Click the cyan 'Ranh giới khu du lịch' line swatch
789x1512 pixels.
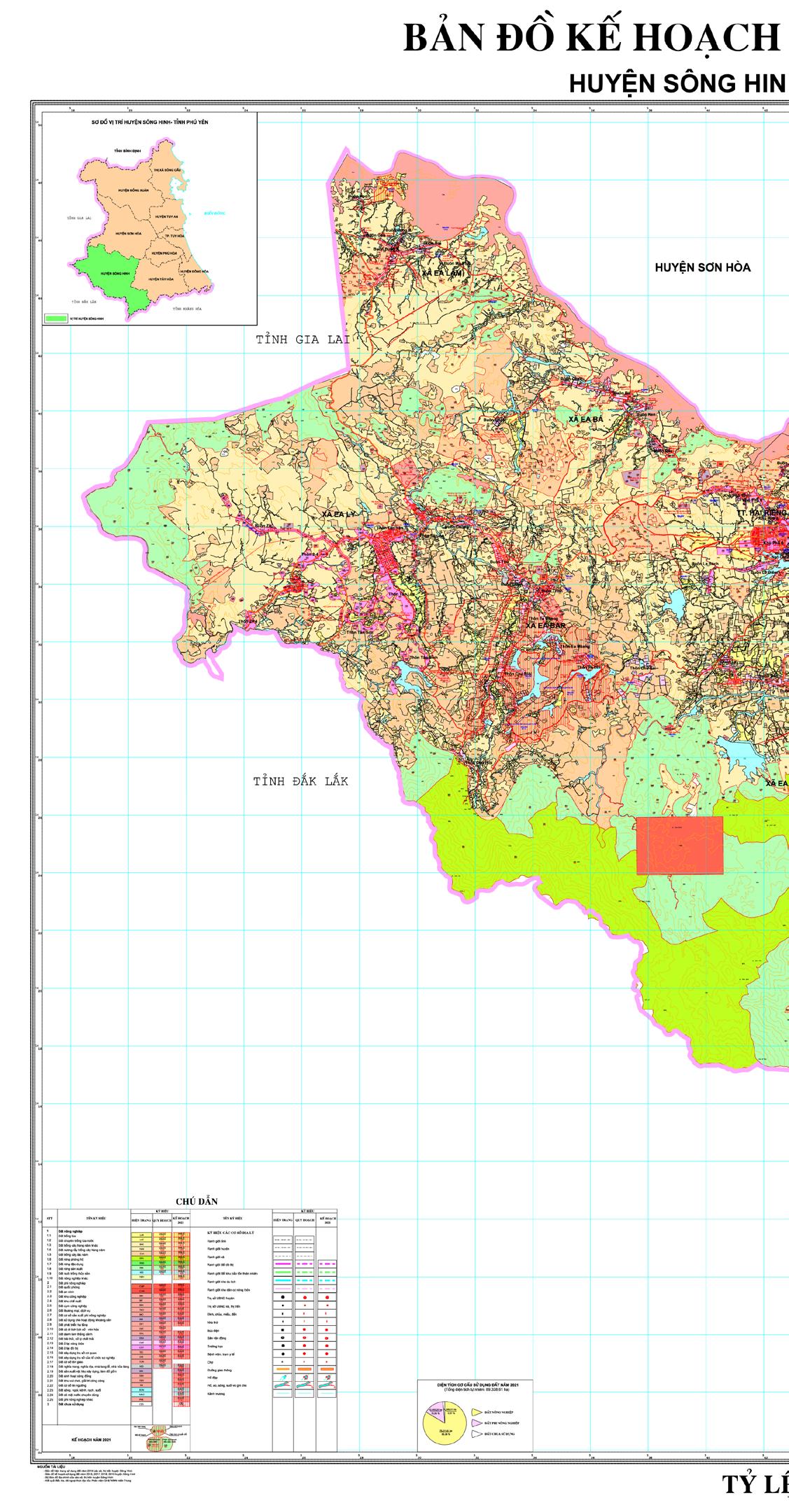tap(283, 1280)
